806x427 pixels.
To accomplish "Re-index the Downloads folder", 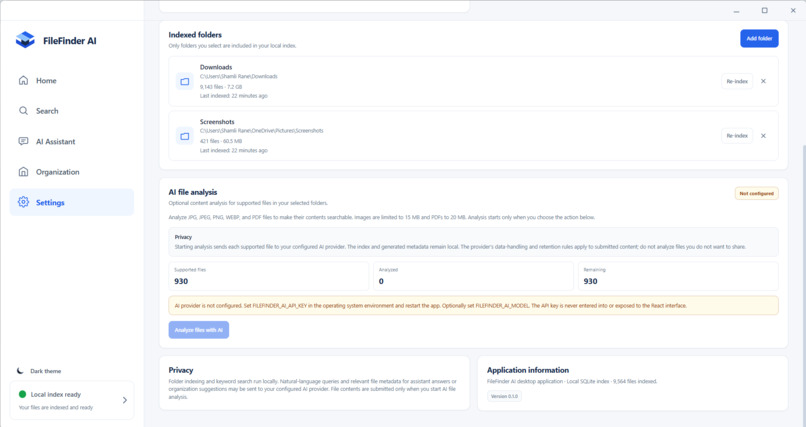I will 737,81.
